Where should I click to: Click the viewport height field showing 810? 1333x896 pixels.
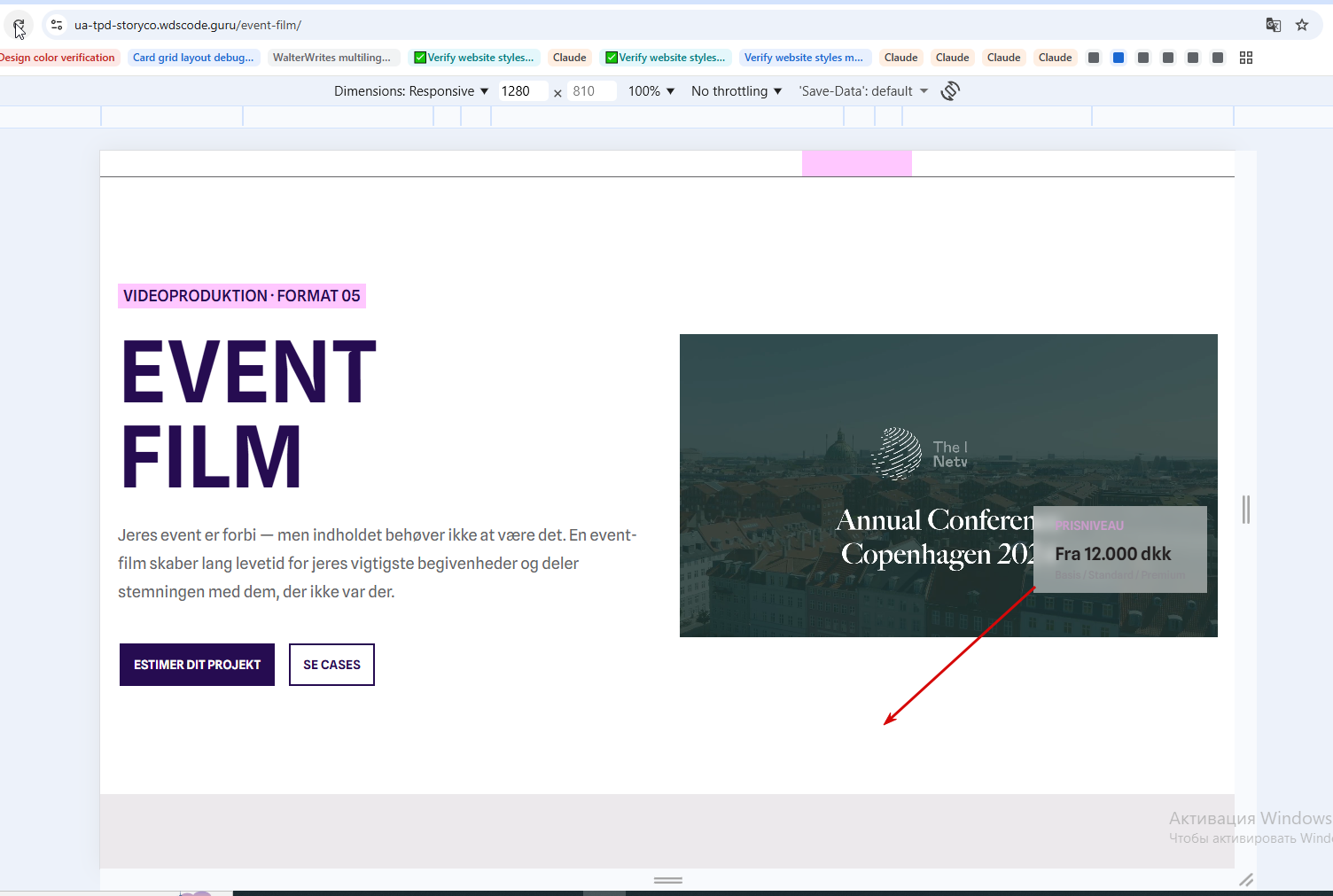592,91
